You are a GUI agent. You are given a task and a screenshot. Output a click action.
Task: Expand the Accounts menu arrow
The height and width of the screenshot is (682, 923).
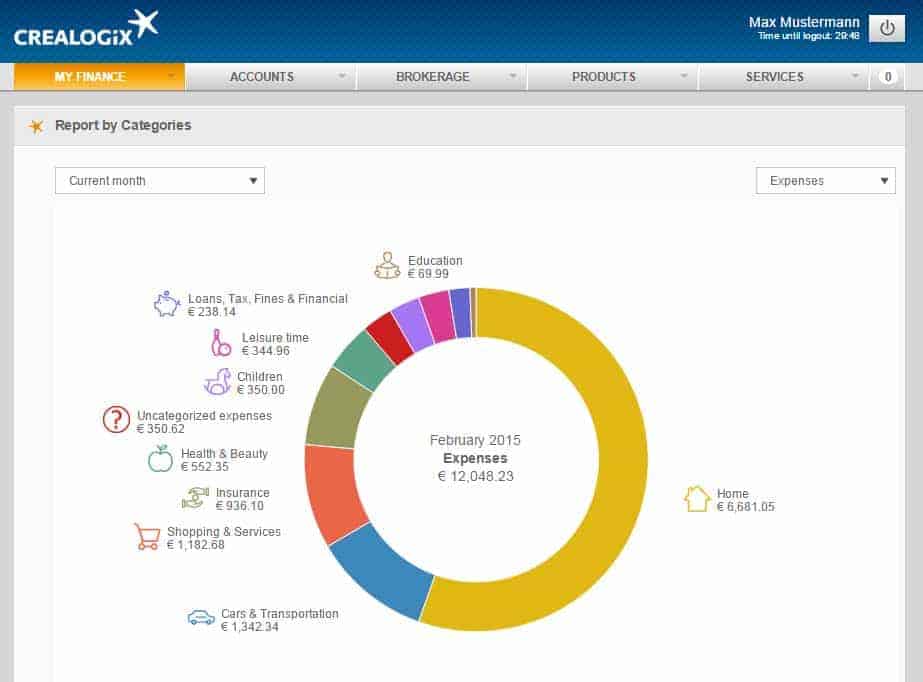(x=342, y=77)
